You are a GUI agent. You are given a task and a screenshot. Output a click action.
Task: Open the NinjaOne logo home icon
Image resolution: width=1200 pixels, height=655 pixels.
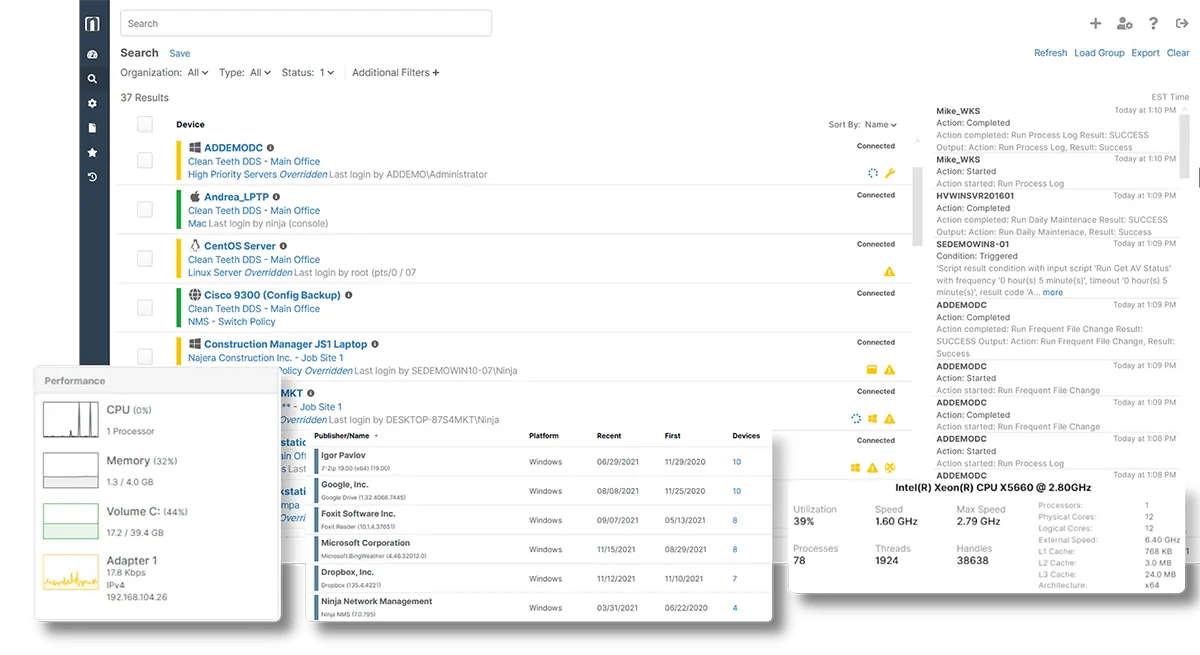click(93, 24)
